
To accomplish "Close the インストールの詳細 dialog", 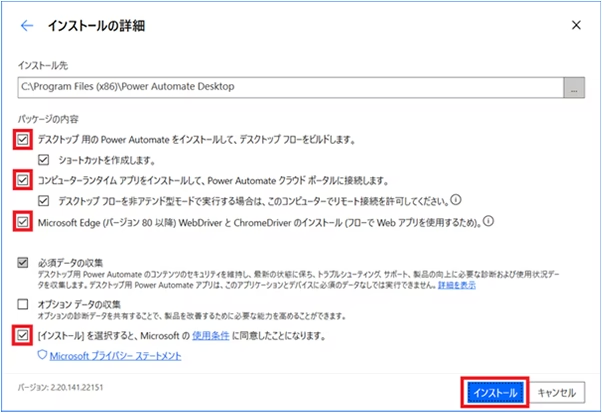I will 575,26.
